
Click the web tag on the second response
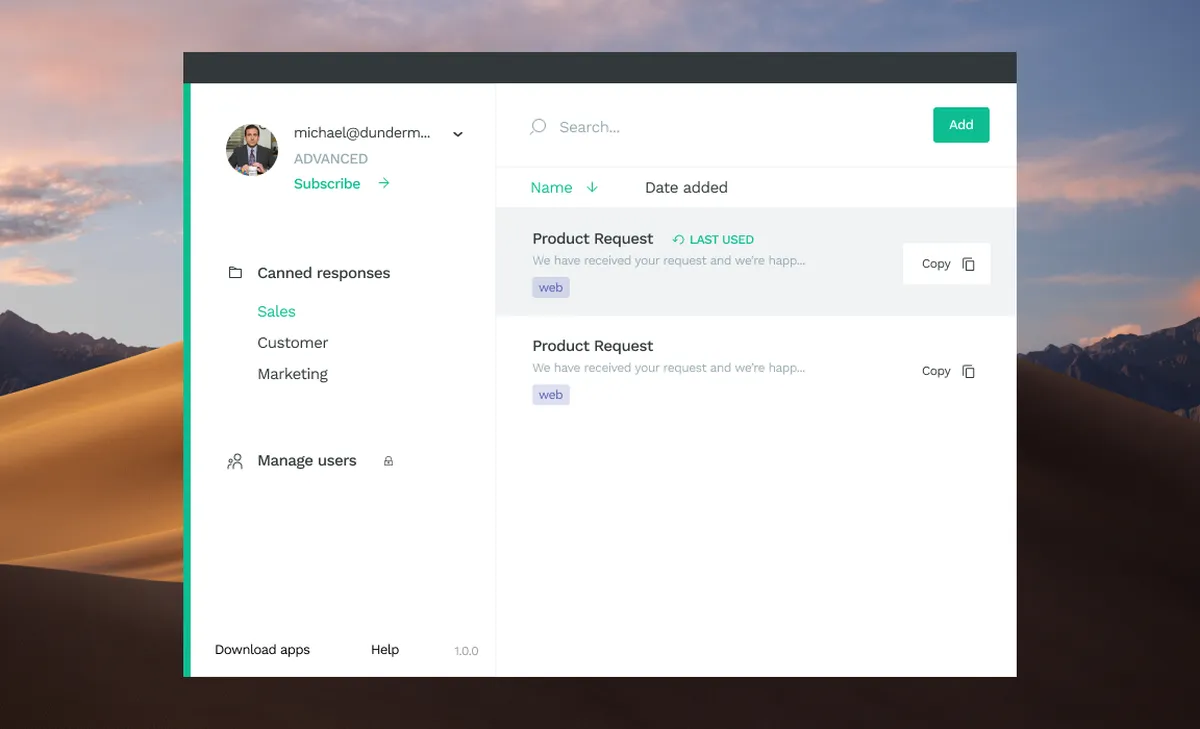[x=551, y=395]
